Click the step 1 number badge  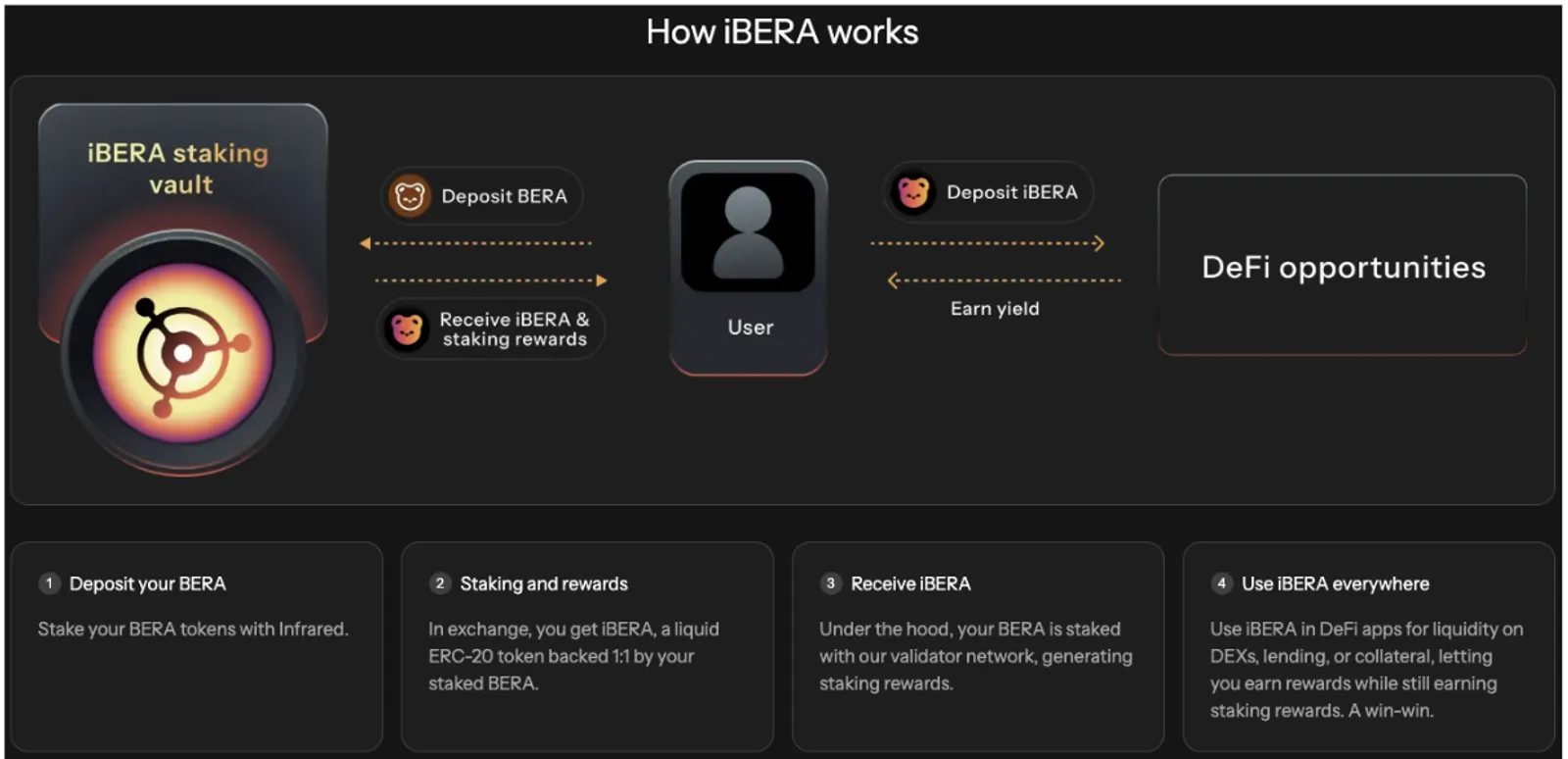[x=49, y=583]
